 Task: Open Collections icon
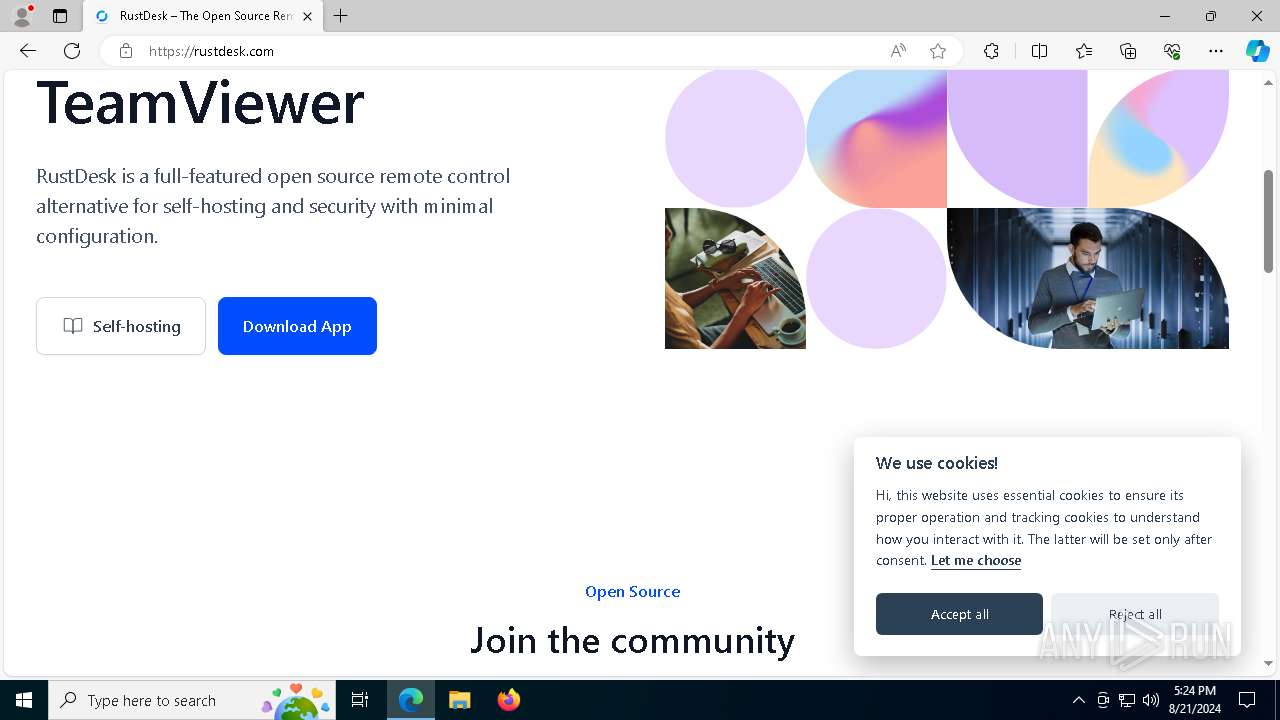tap(1128, 51)
